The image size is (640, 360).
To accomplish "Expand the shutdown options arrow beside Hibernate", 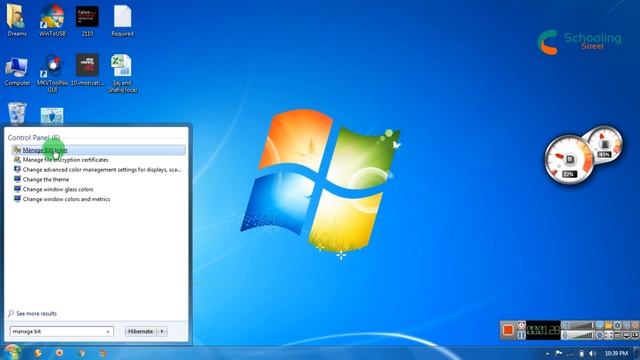I will coord(162,331).
